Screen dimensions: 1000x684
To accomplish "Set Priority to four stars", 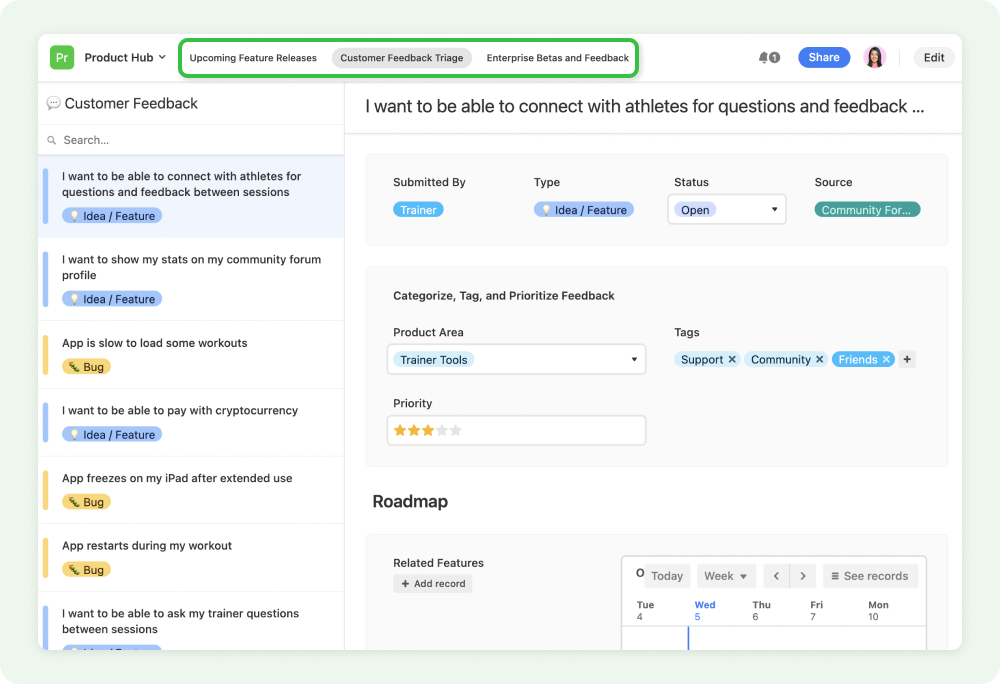I will coord(443,429).
